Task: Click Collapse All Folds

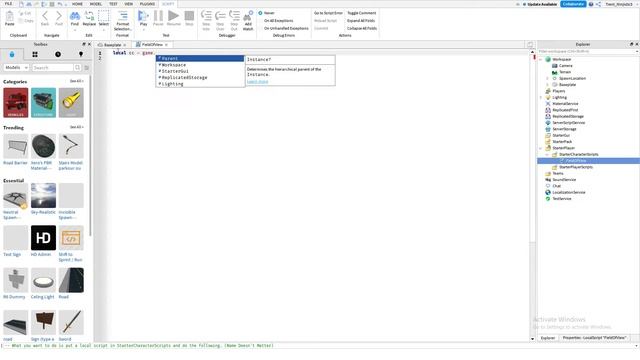Action: click(x=362, y=29)
